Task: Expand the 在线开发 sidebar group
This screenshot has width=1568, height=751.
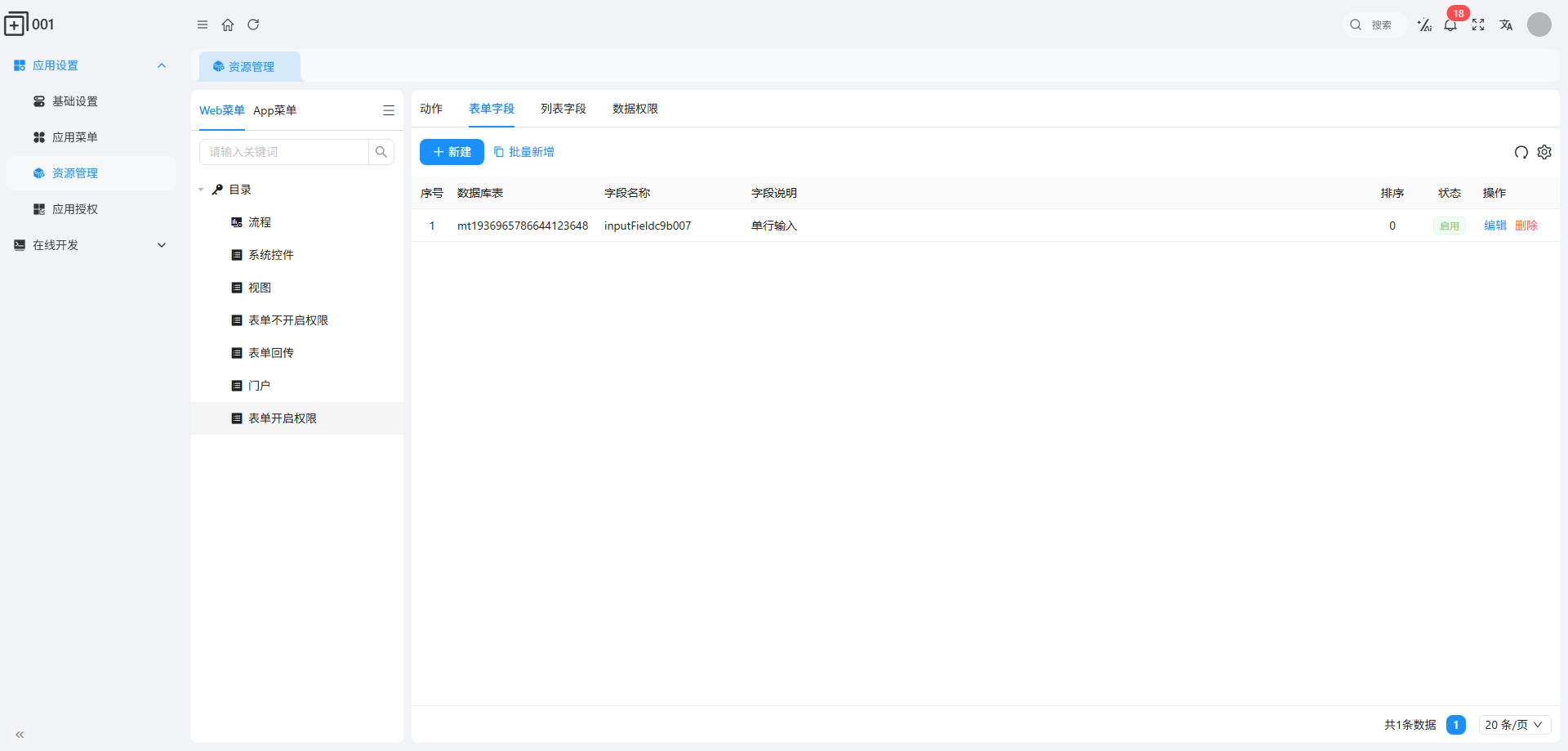Action: [x=162, y=245]
